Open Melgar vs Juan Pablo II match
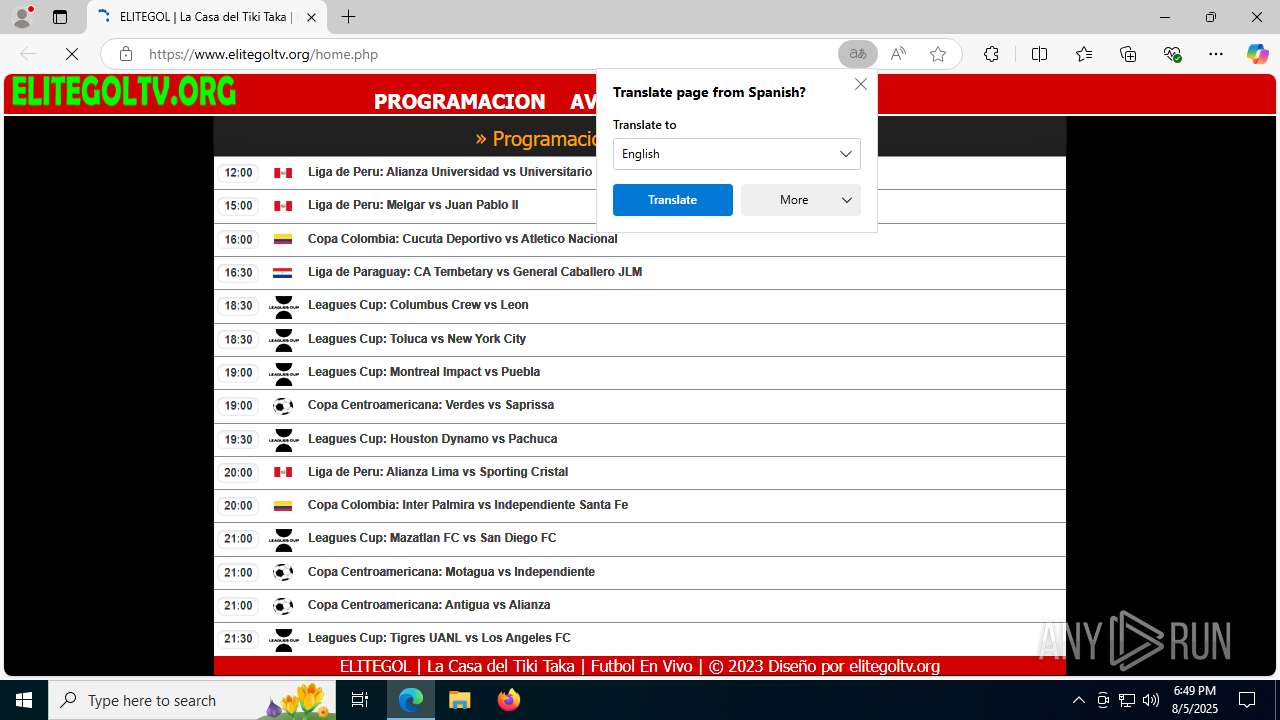Viewport: 1280px width, 720px height. (x=413, y=205)
